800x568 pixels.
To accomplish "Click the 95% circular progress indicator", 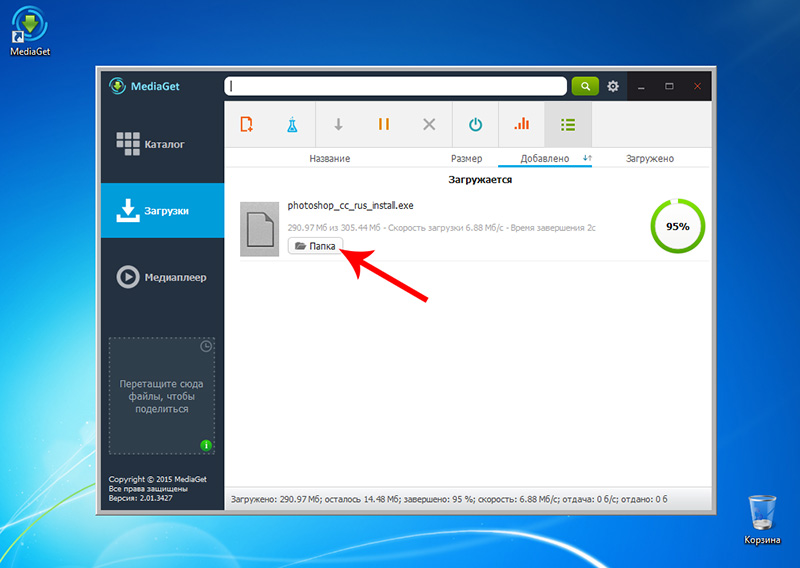I will click(x=677, y=227).
